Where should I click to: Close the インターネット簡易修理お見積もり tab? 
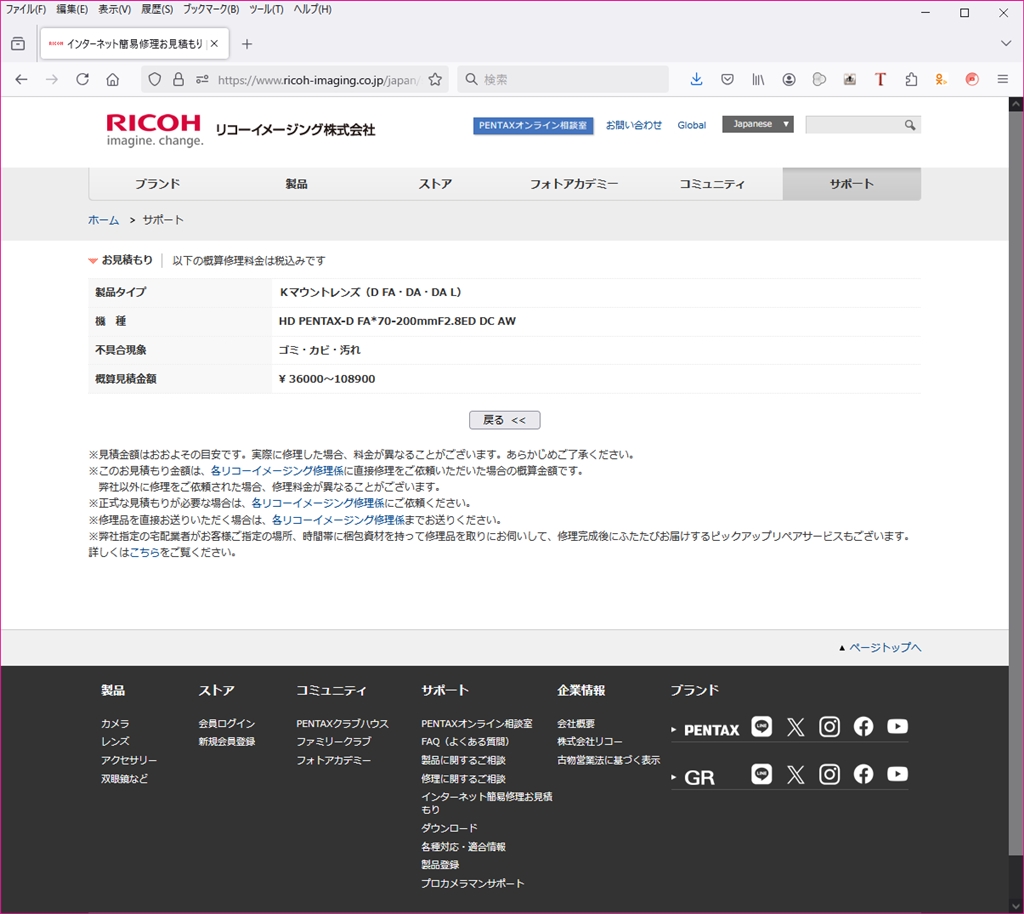click(x=214, y=44)
